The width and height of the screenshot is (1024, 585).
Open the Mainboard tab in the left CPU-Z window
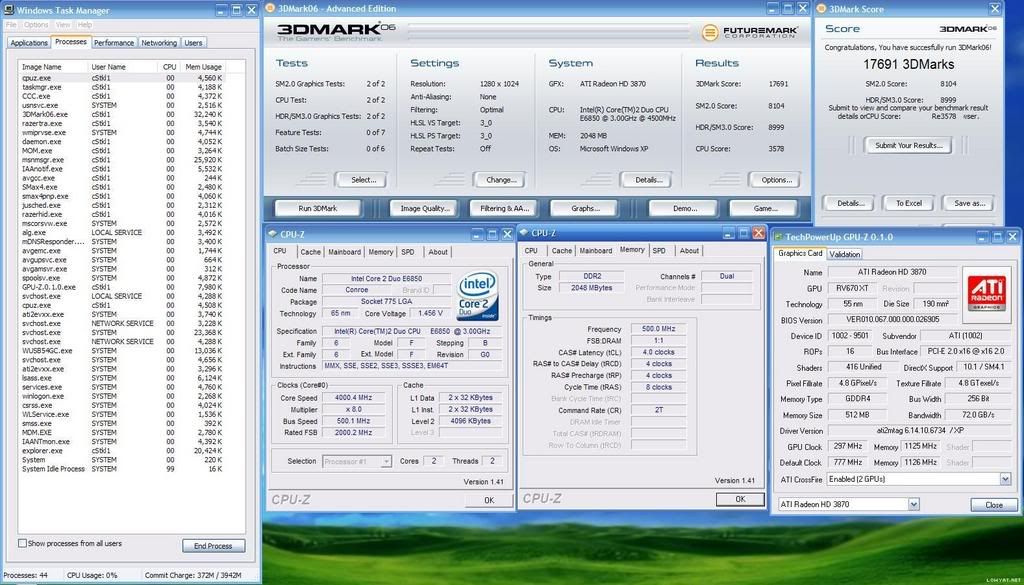pos(344,252)
